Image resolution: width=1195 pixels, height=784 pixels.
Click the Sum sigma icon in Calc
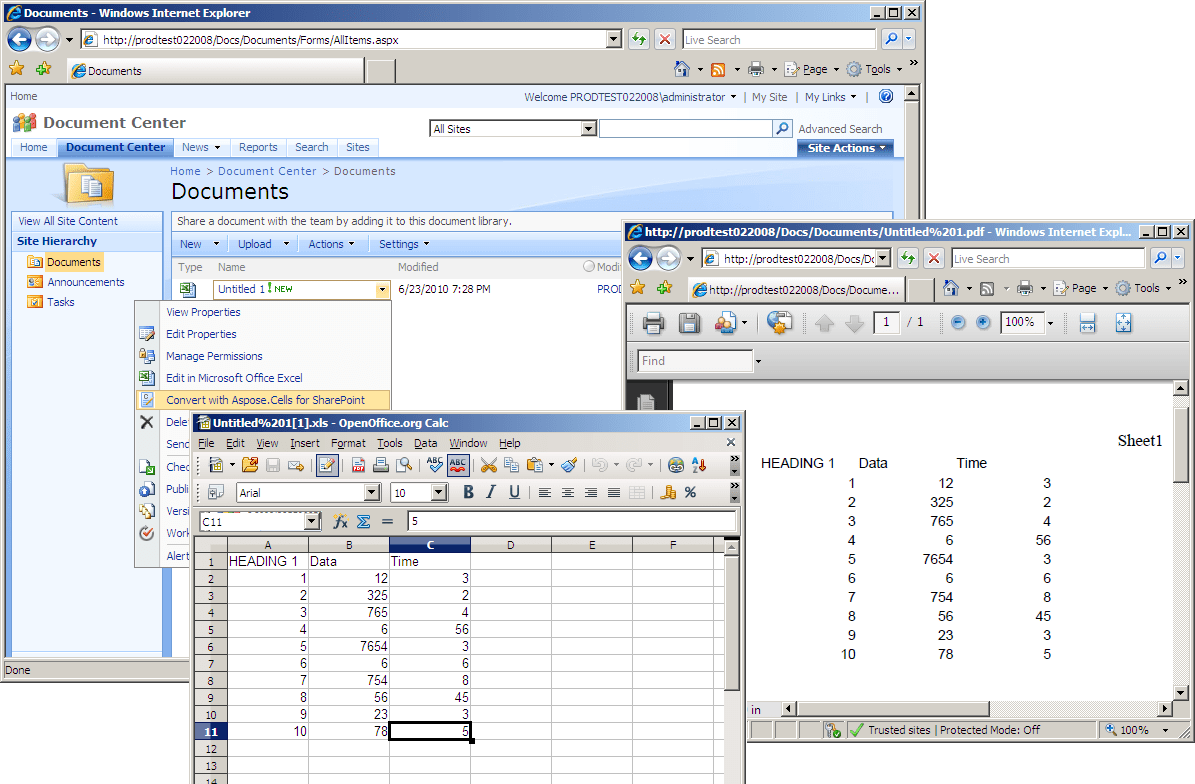pyautogui.click(x=364, y=521)
